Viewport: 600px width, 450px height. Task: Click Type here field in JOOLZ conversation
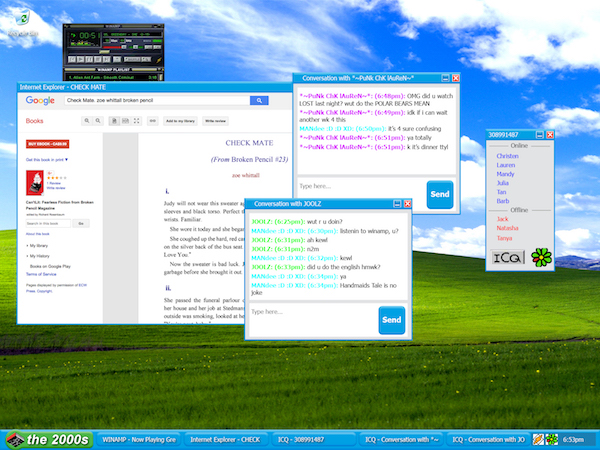(x=313, y=320)
